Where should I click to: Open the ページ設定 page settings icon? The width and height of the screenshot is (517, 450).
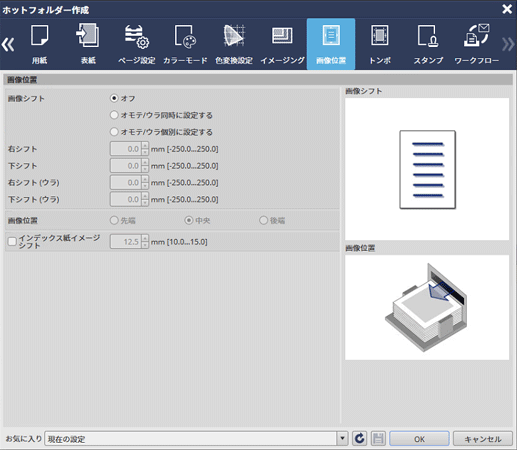(x=137, y=44)
